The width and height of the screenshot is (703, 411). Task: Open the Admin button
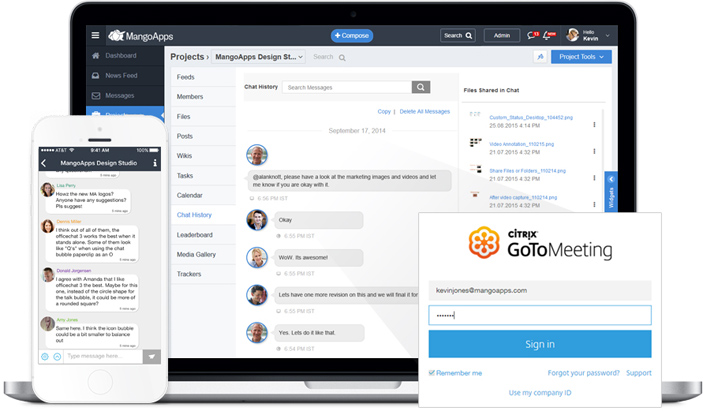pos(502,35)
